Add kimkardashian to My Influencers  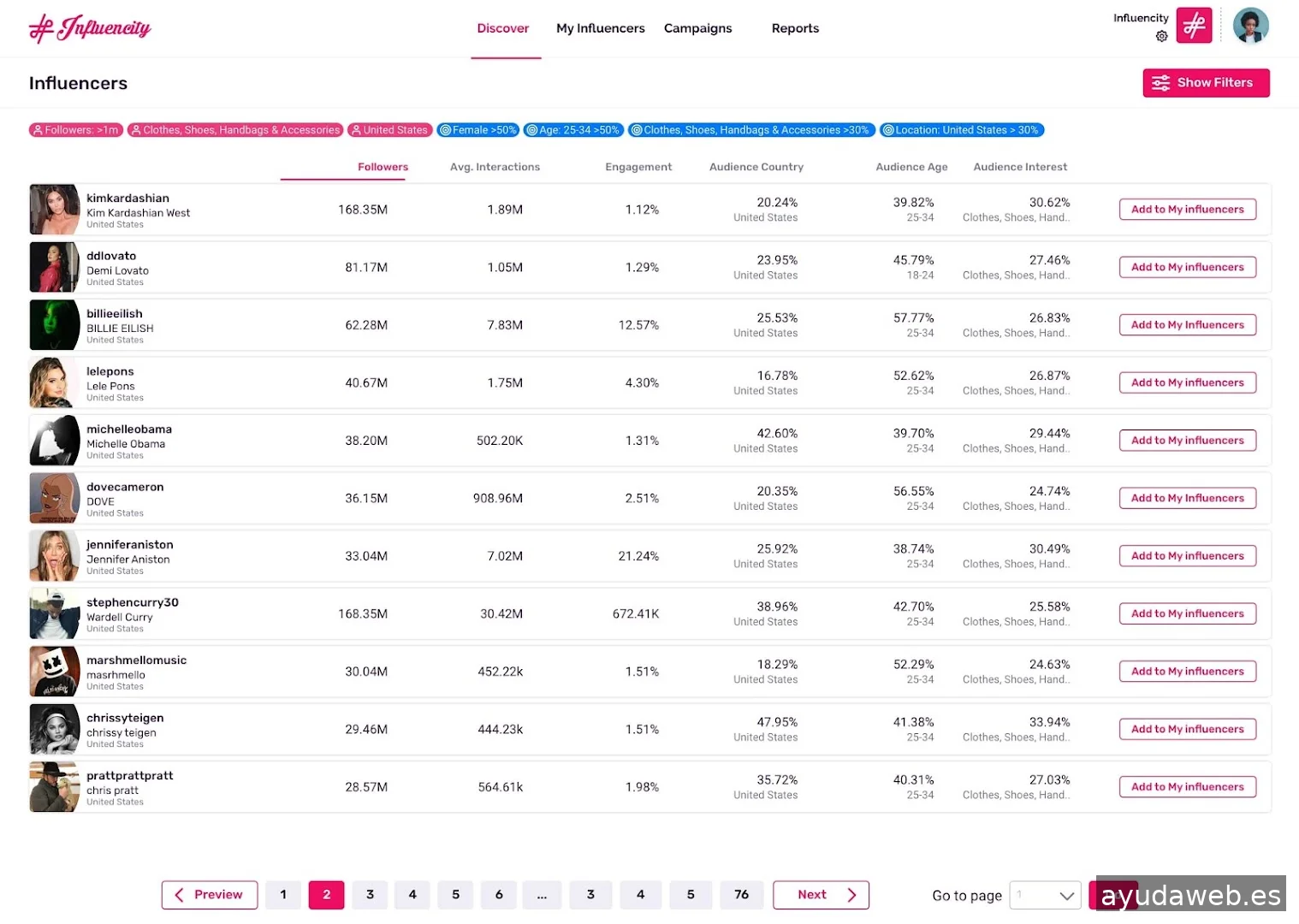tap(1187, 210)
